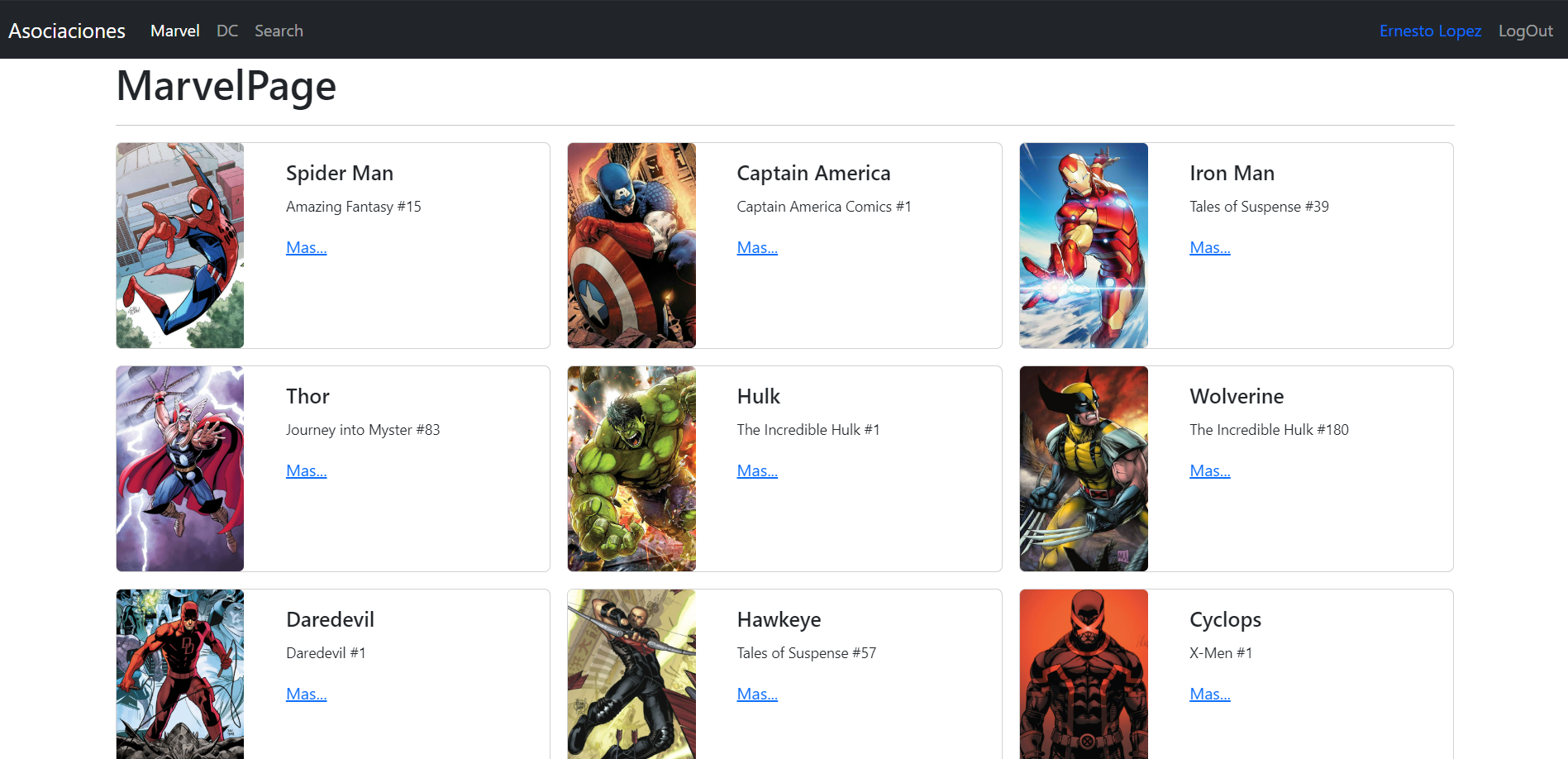1568x759 pixels.
Task: Click the Hawkeye cover image
Action: coord(631,674)
